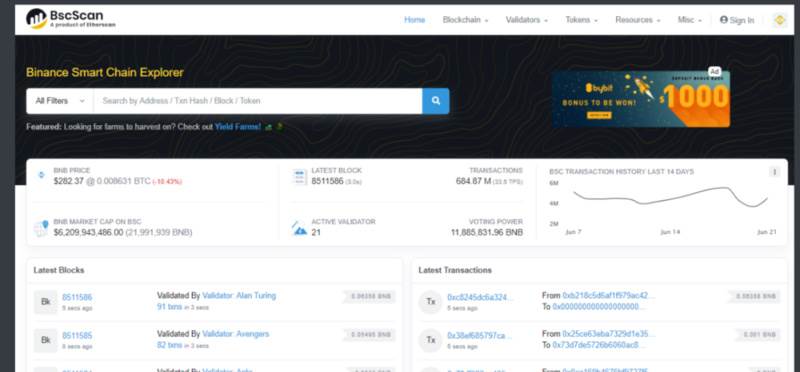Click the Bk icon for block 8511585
The width and height of the screenshot is (800, 372).
pos(46,340)
